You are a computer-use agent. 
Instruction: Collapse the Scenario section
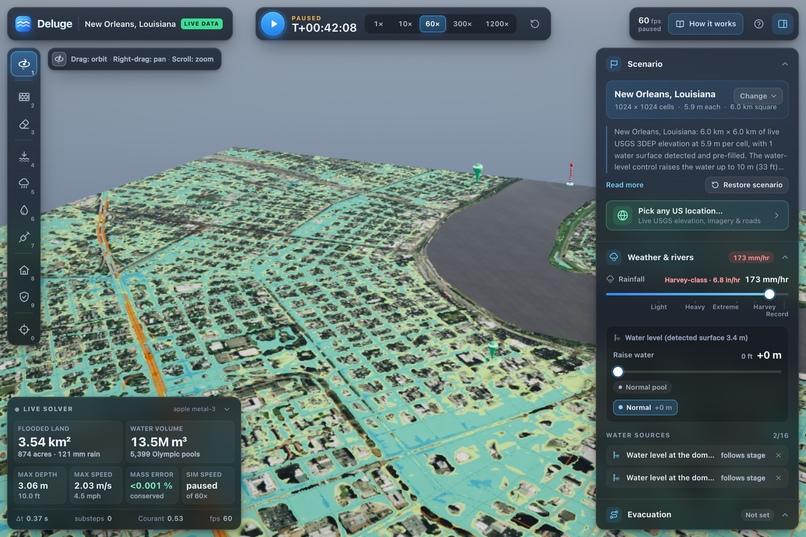784,64
